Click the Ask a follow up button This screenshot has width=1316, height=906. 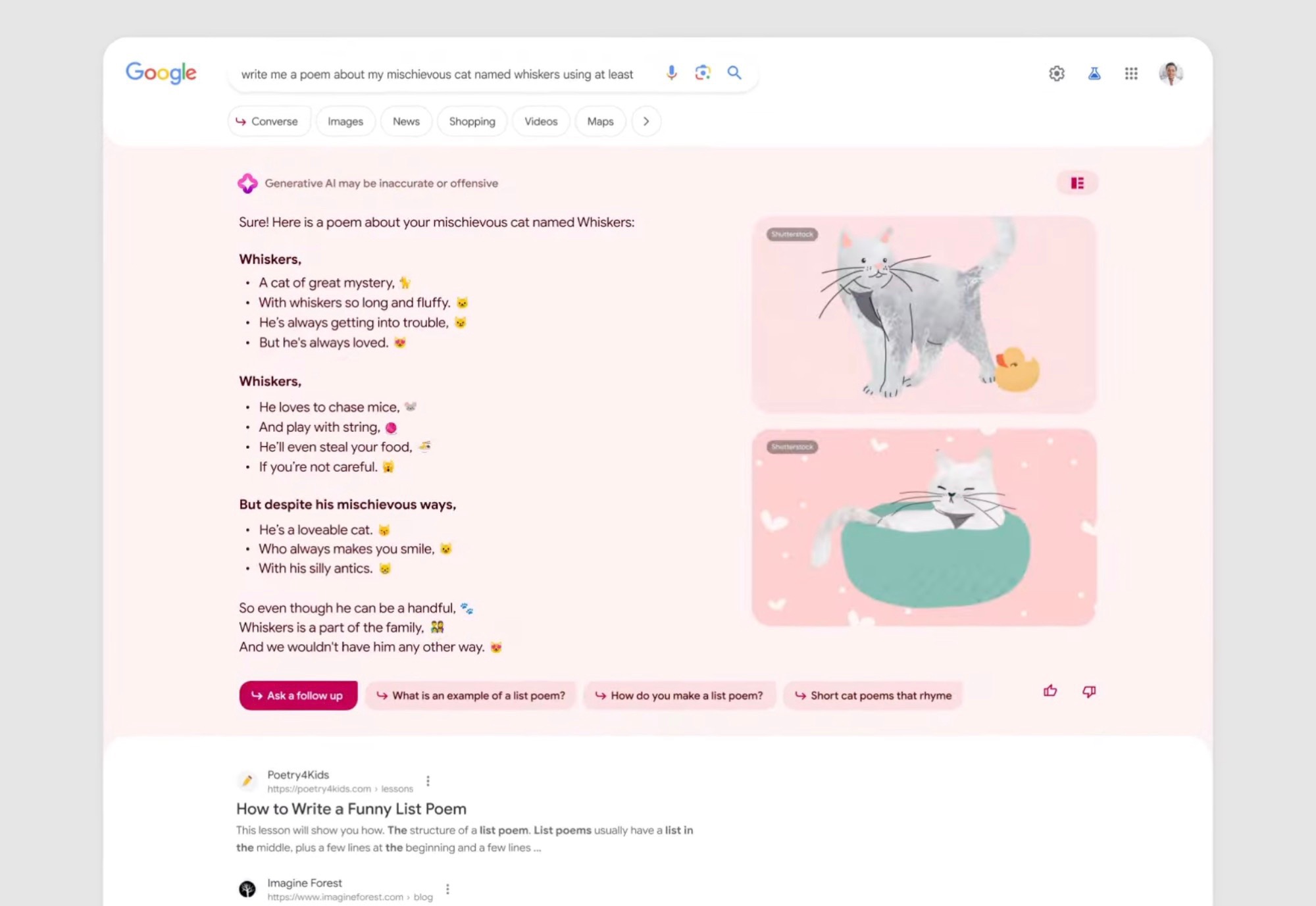tap(298, 695)
